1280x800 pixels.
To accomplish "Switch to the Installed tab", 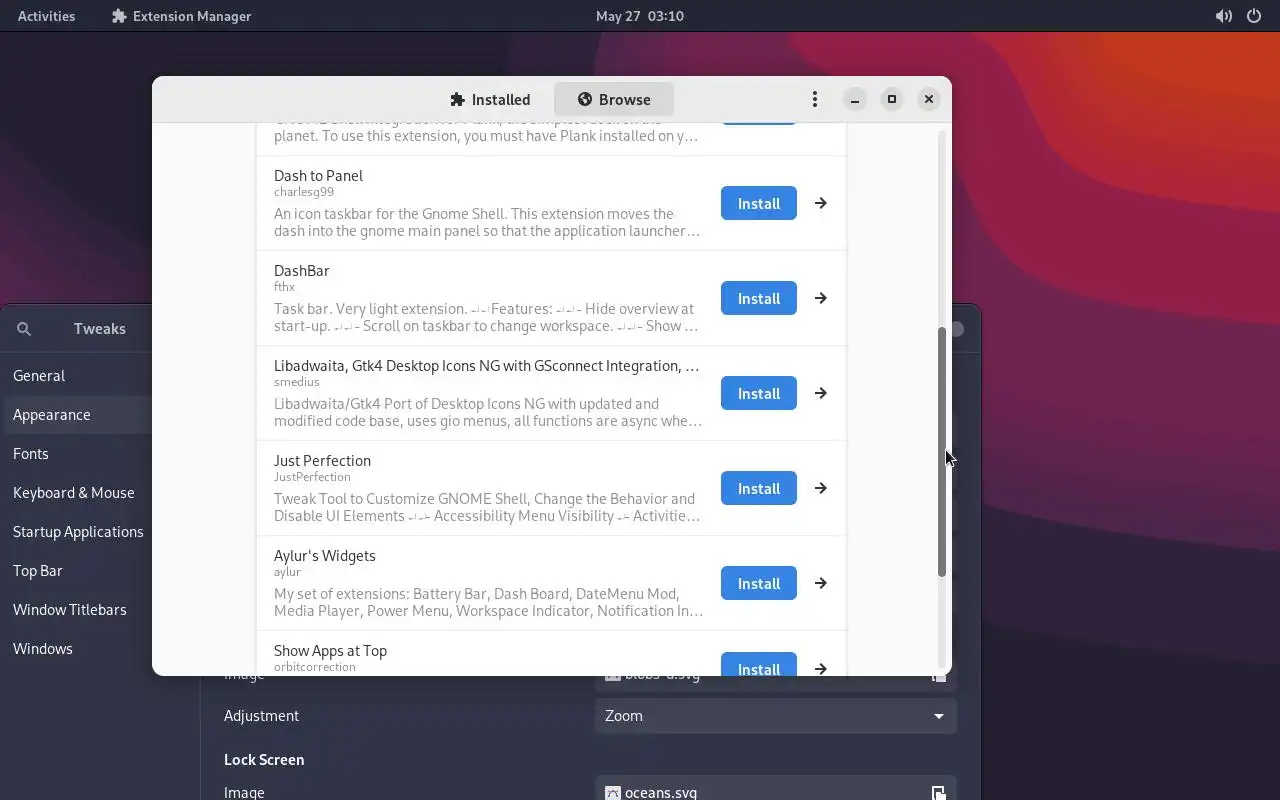I will [x=490, y=99].
